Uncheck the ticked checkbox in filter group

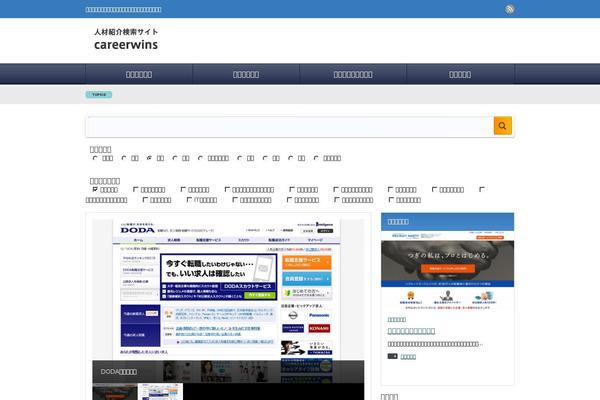95,189
